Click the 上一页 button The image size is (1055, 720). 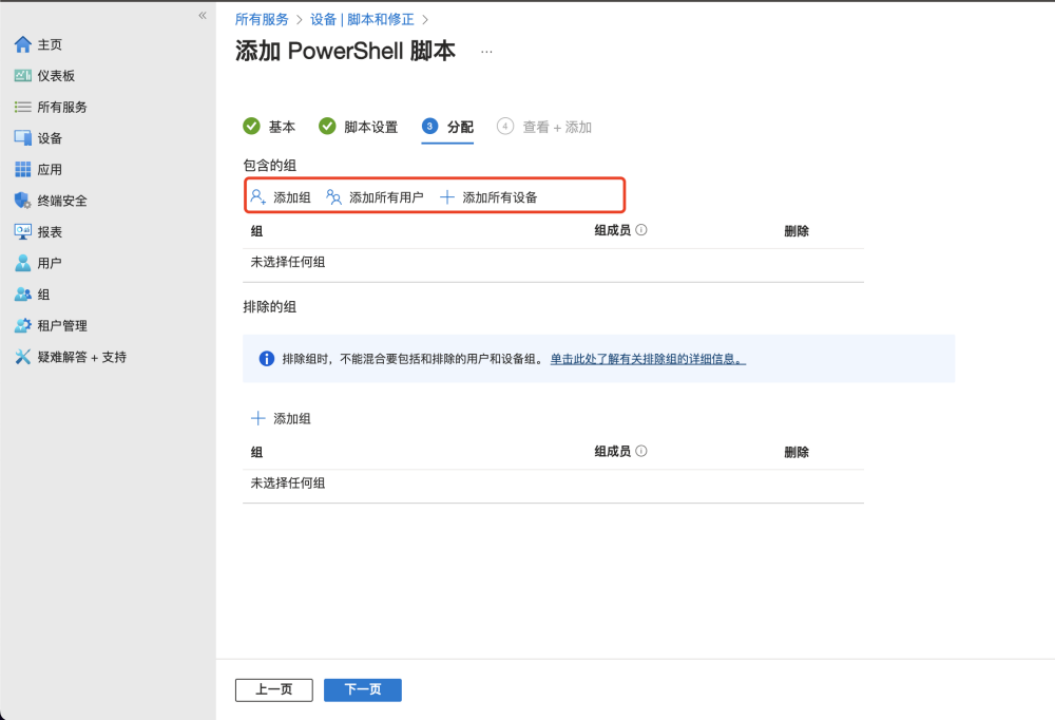[x=274, y=690]
